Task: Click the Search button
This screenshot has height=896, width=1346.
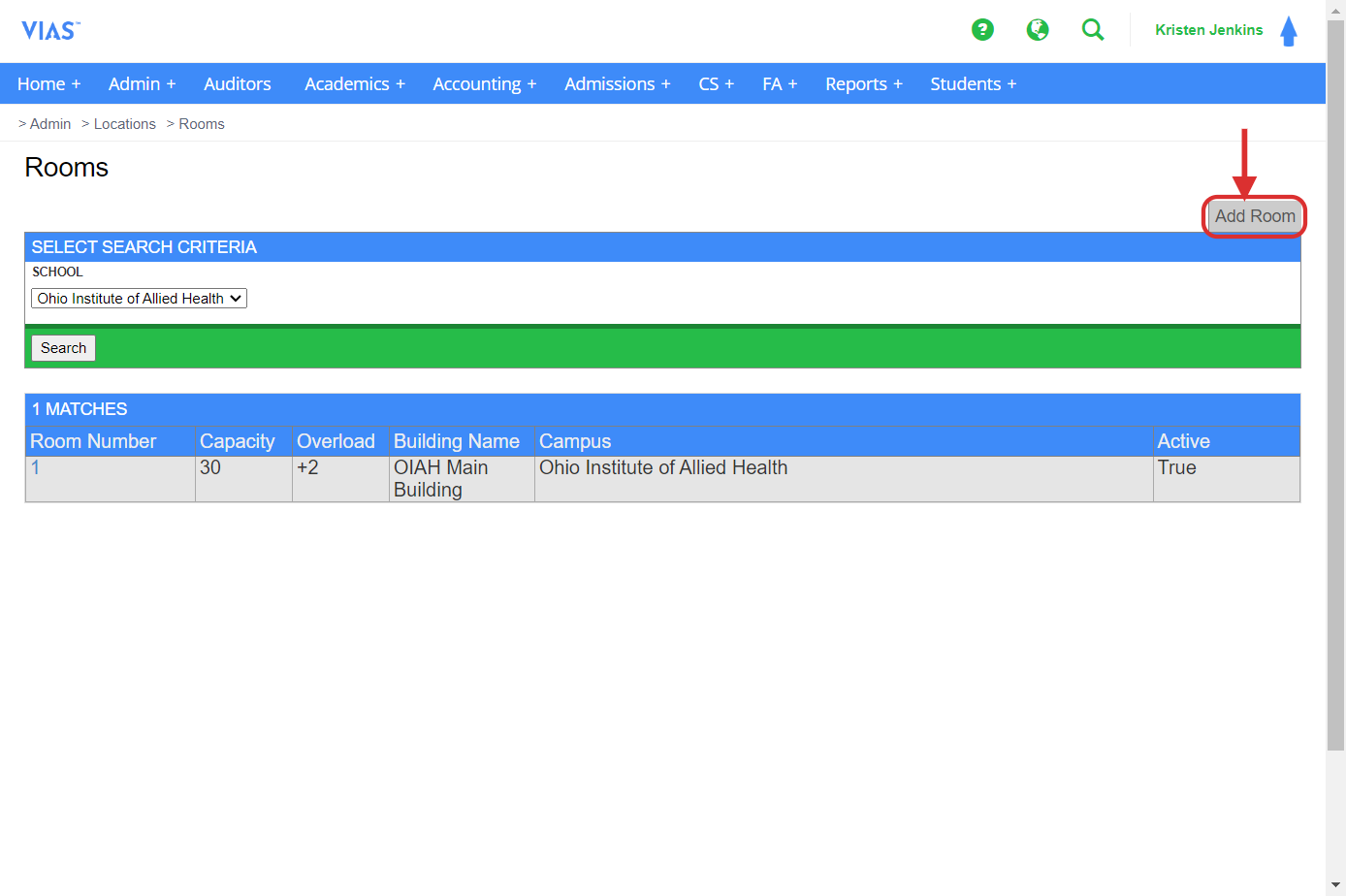Action: click(x=63, y=348)
